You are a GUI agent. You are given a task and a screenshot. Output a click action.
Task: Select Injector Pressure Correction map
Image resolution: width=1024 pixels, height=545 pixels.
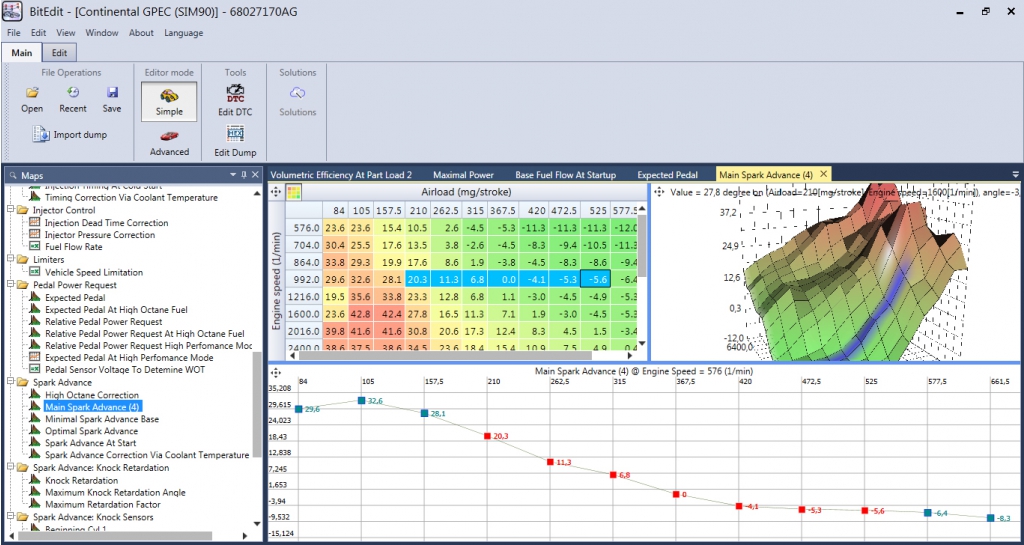point(100,235)
